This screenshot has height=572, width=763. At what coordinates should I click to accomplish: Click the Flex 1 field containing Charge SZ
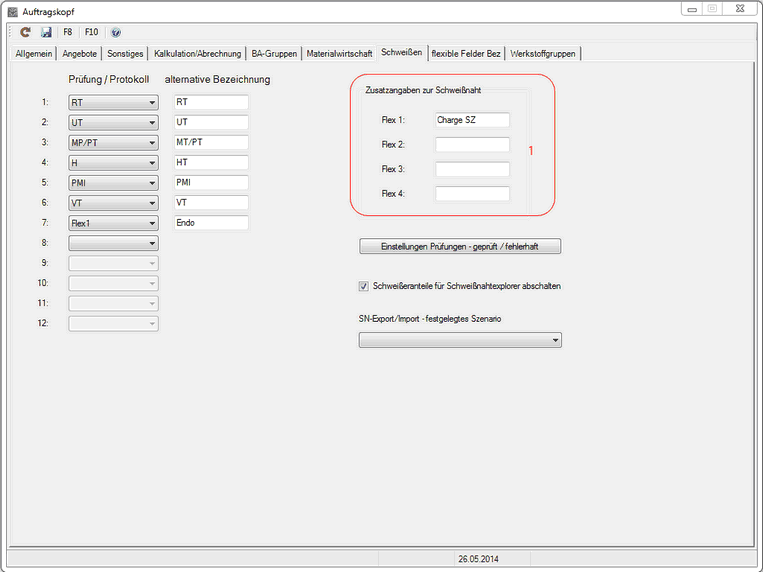coord(472,120)
